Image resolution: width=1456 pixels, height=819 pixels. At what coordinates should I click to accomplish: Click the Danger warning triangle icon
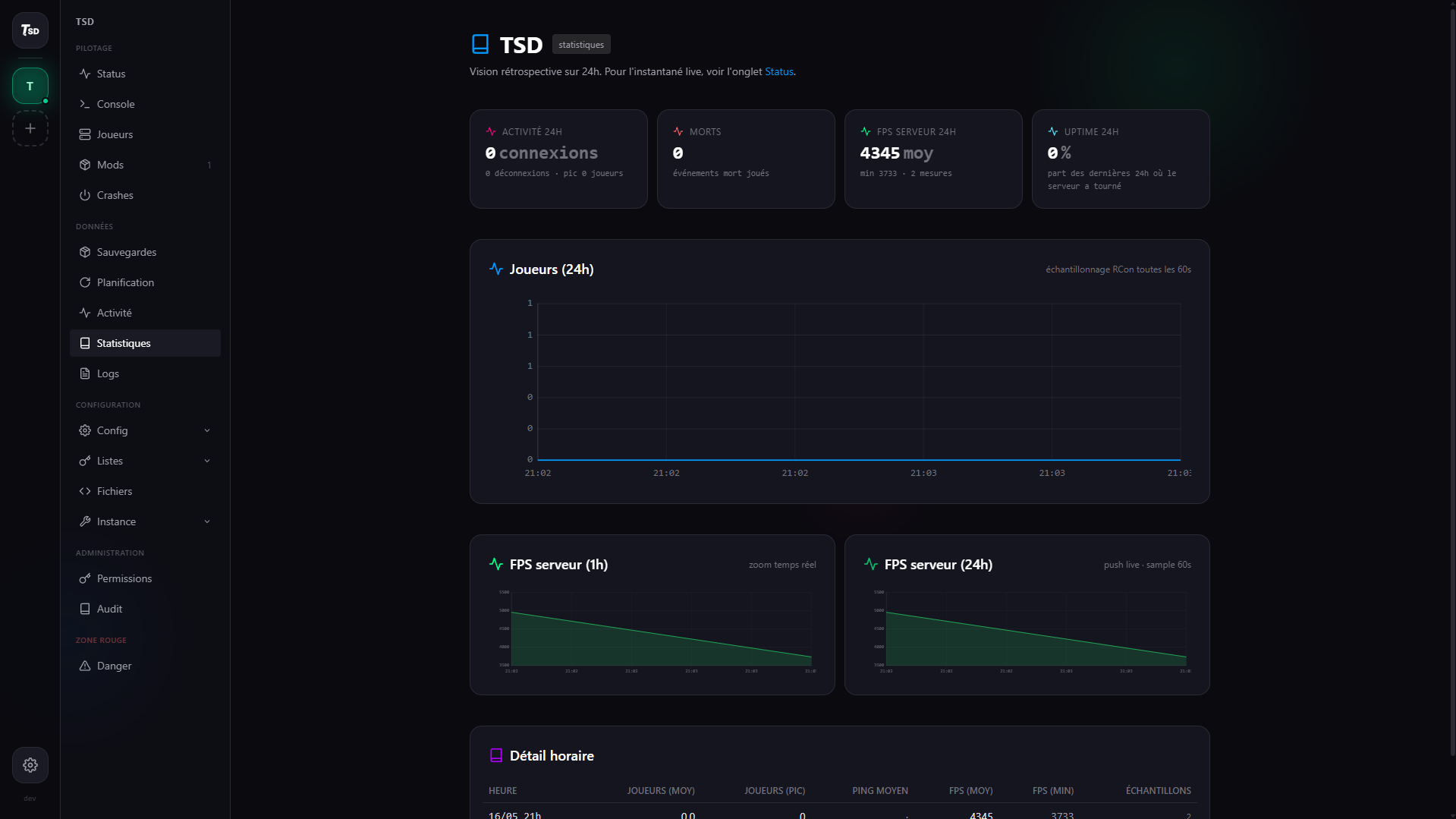(85, 666)
